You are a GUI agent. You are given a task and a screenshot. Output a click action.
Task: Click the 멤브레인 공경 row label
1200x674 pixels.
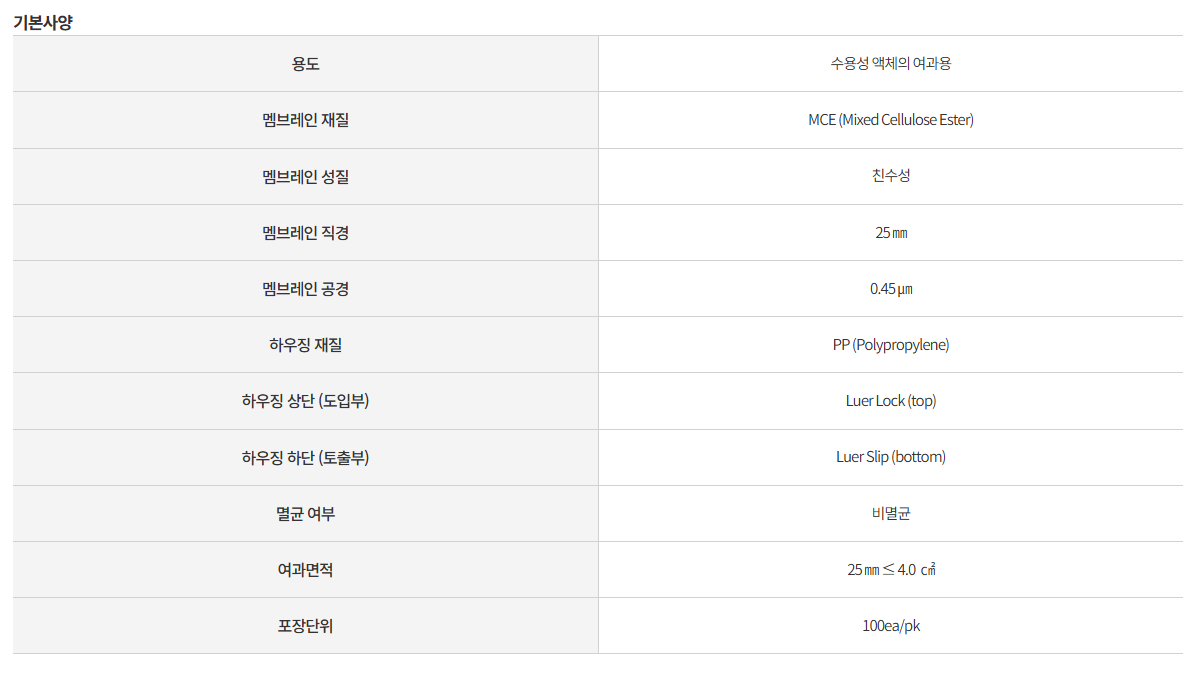click(x=306, y=289)
